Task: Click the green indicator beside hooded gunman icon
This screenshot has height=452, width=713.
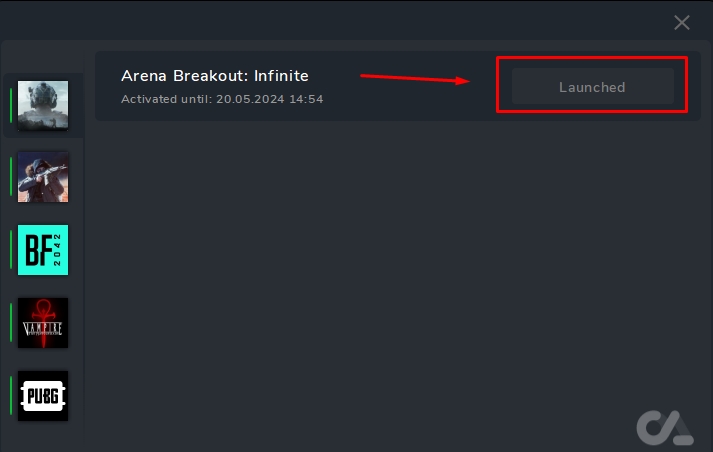Action: pyautogui.click(x=11, y=177)
